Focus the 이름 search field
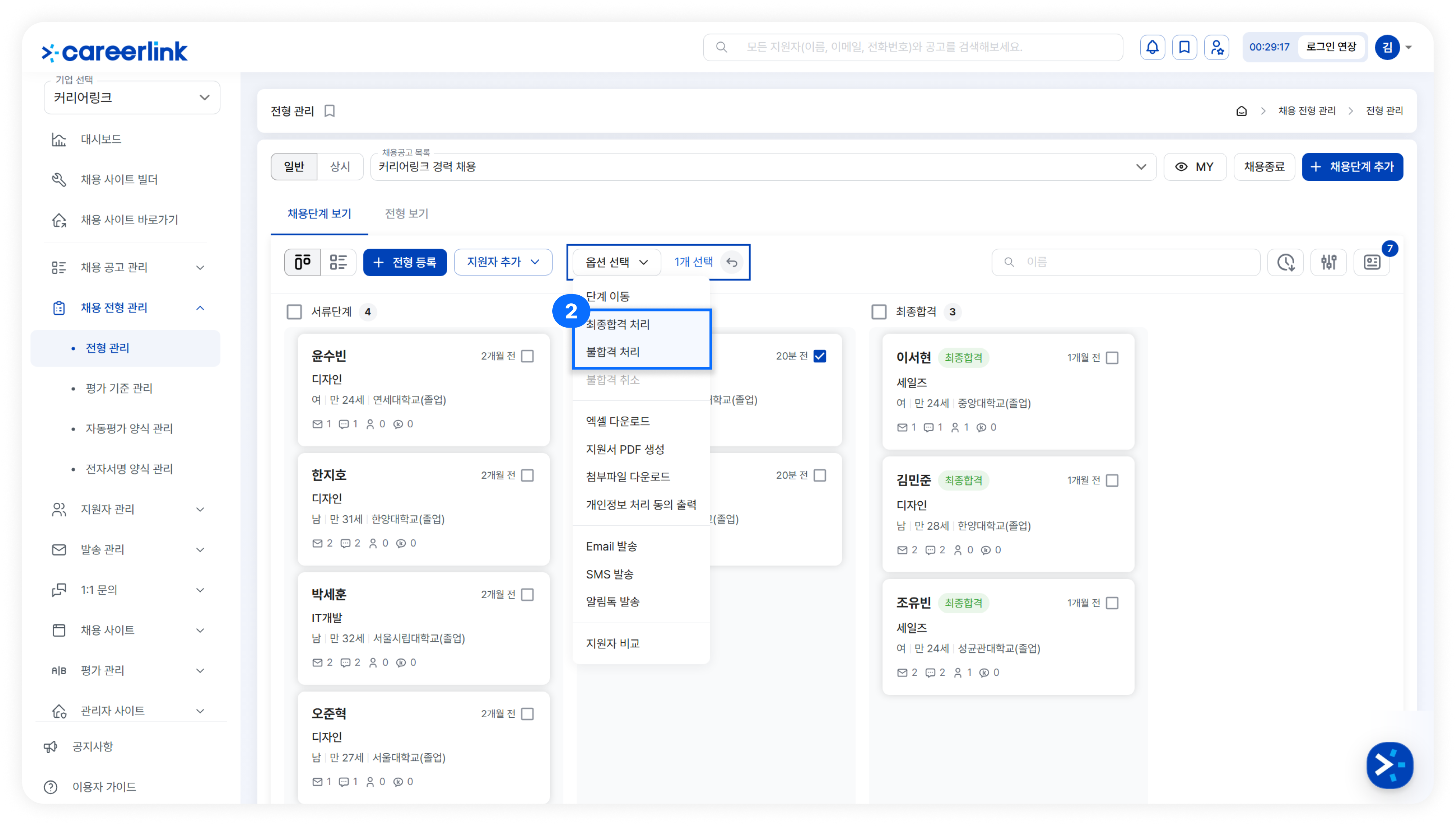The width and height of the screenshot is (1456, 826). [1126, 262]
